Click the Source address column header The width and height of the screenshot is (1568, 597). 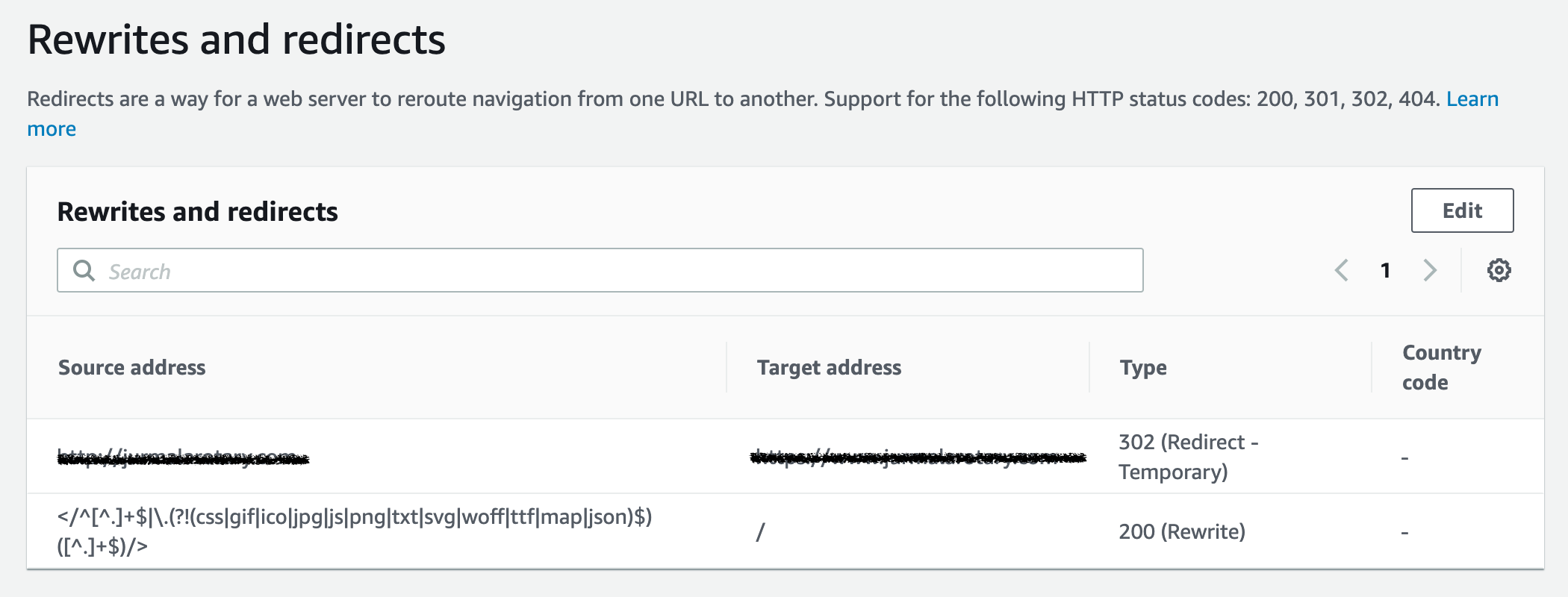[x=132, y=367]
